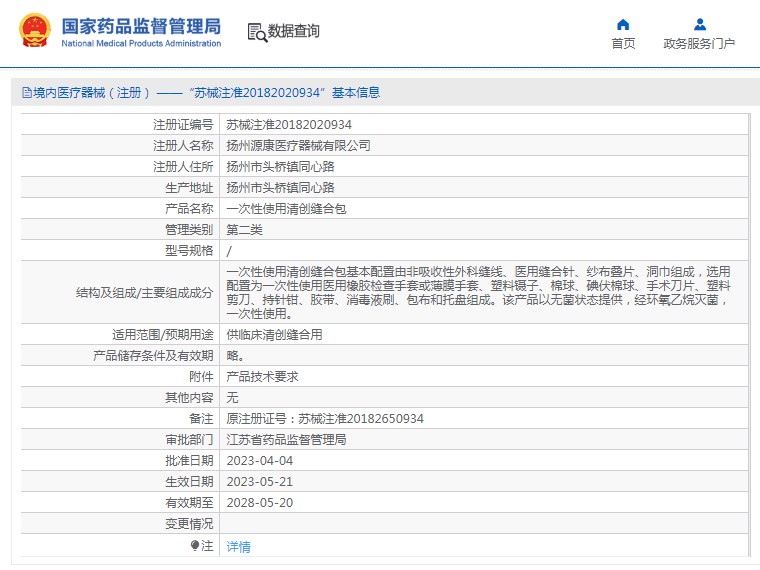The image size is (760, 570).
Task: Click the 管理类别 row label
Action: [x=189, y=230]
